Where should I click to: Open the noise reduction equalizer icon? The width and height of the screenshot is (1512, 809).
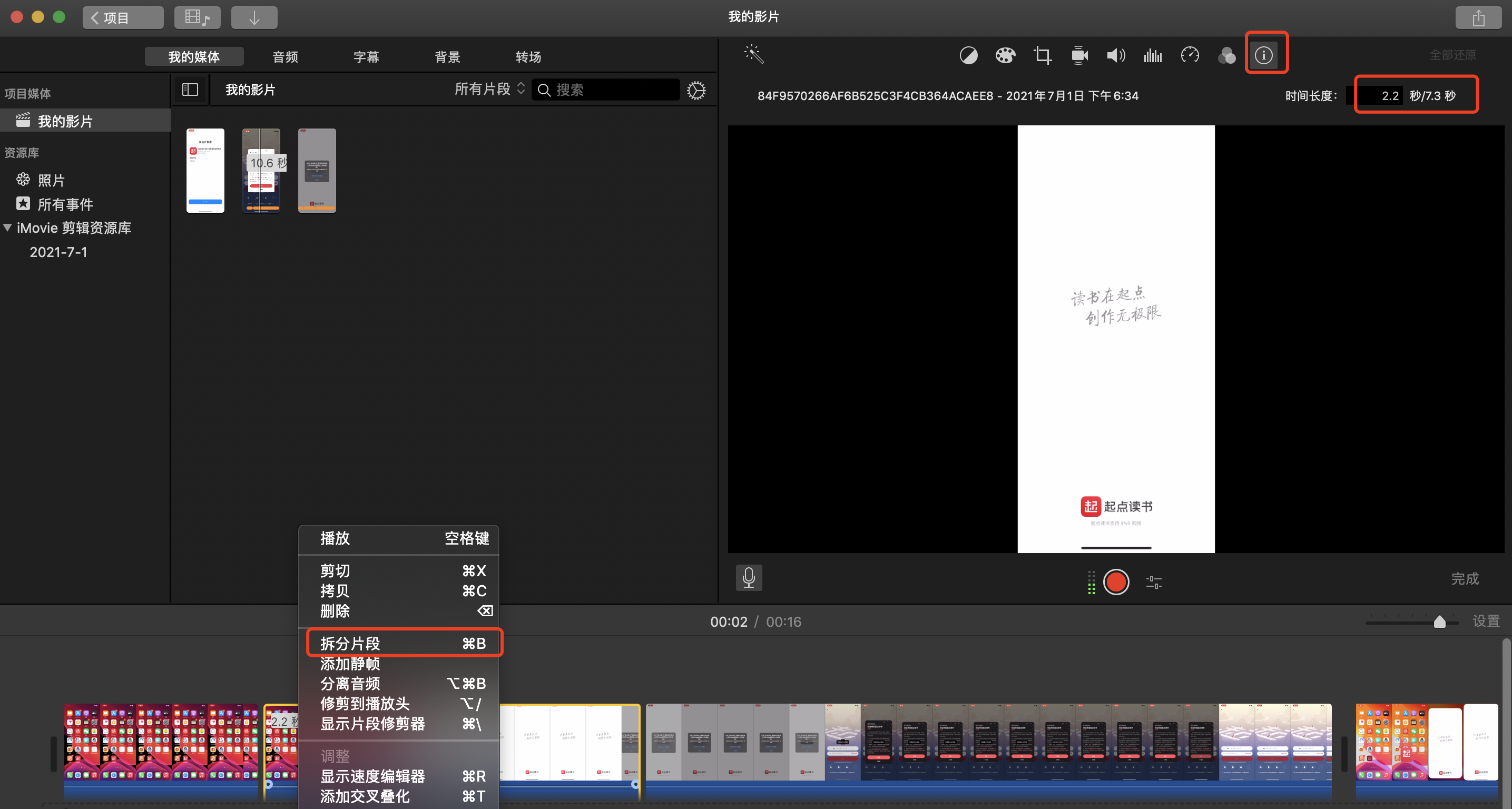click(1153, 56)
